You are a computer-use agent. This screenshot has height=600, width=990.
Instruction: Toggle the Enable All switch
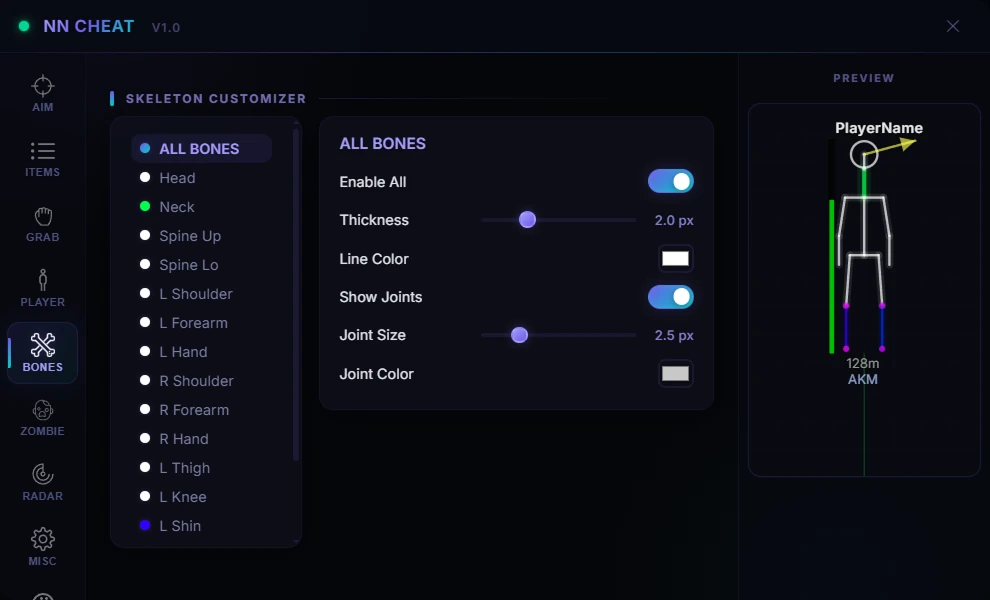click(671, 182)
